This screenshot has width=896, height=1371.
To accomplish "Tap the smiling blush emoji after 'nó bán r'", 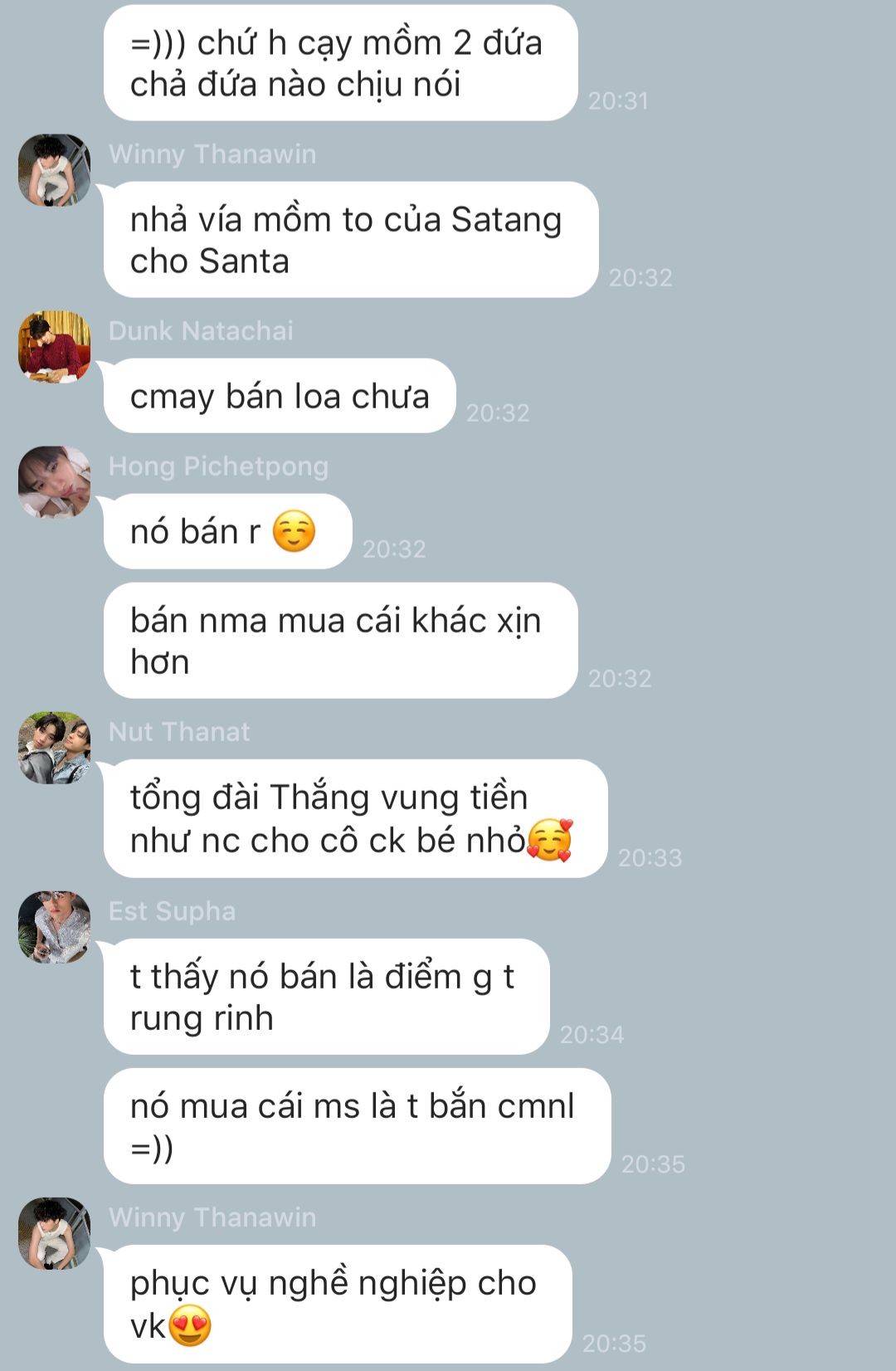I will [x=295, y=532].
